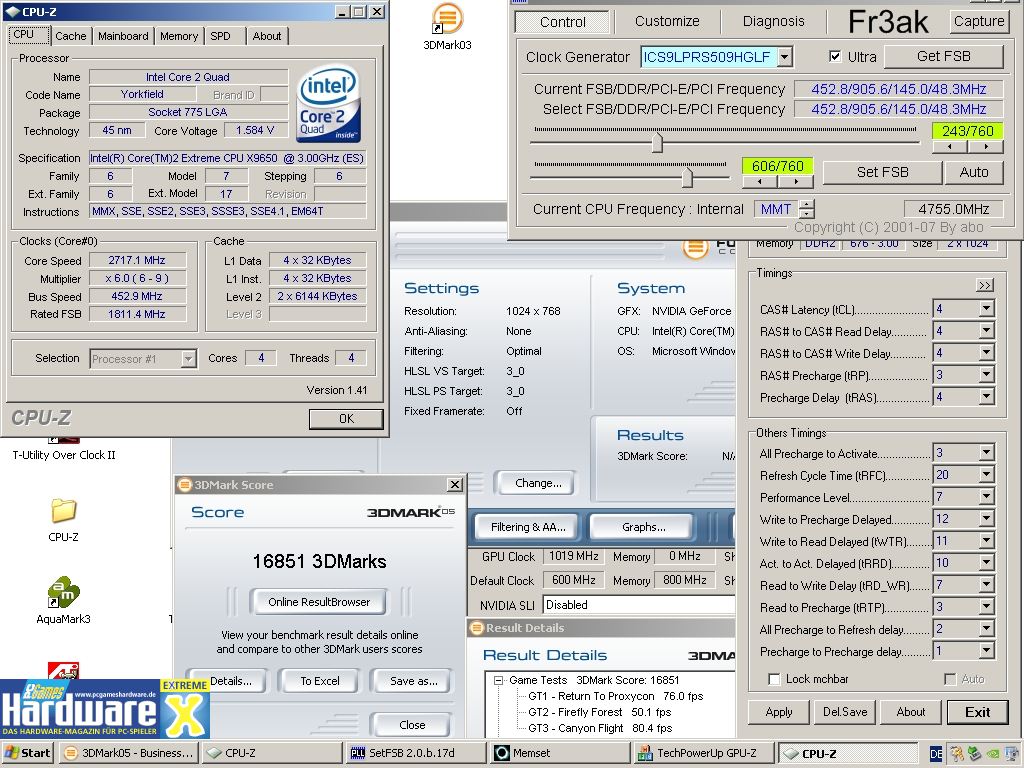Launch the AquaMark3 desktop shortcut

pos(63,592)
